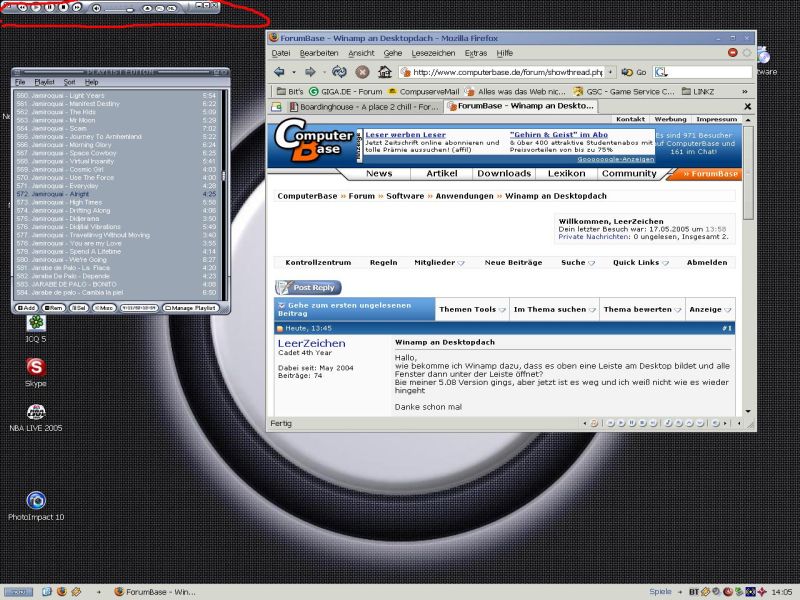The image size is (800, 600).
Task: Click Firefox Reload button
Action: coord(339,72)
